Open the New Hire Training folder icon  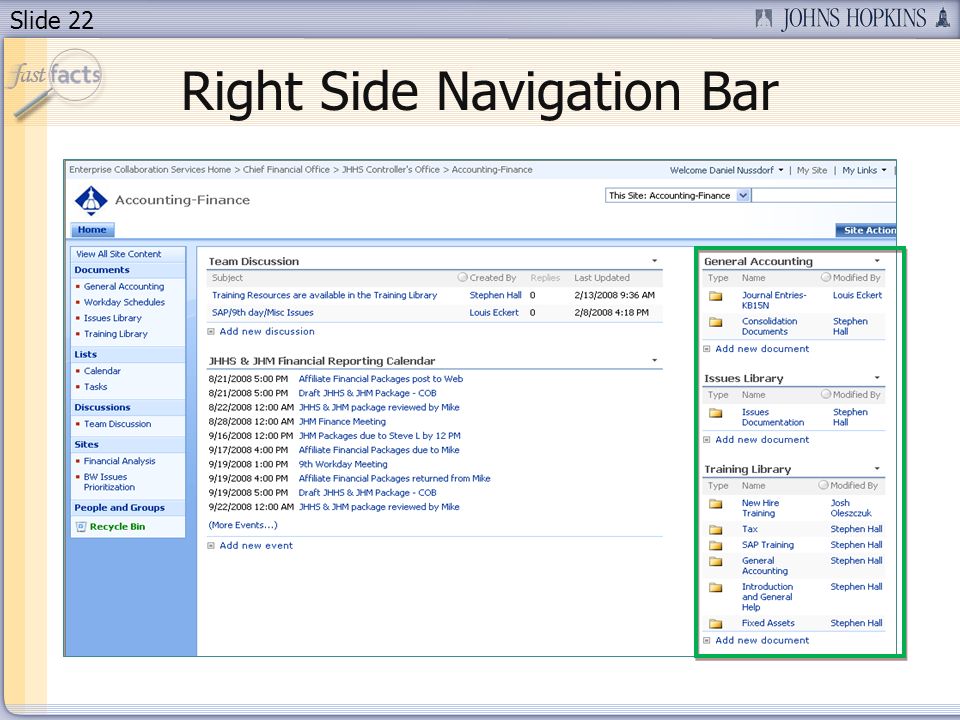[x=716, y=504]
